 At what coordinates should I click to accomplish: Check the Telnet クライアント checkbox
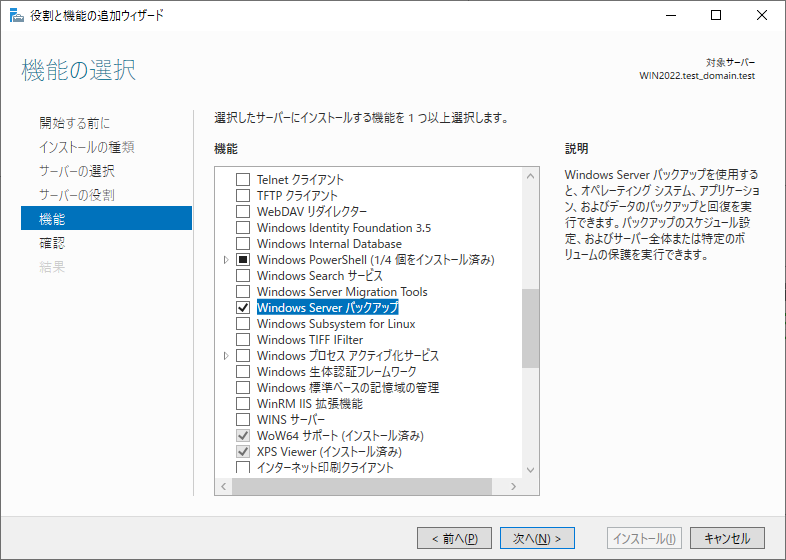(243, 179)
